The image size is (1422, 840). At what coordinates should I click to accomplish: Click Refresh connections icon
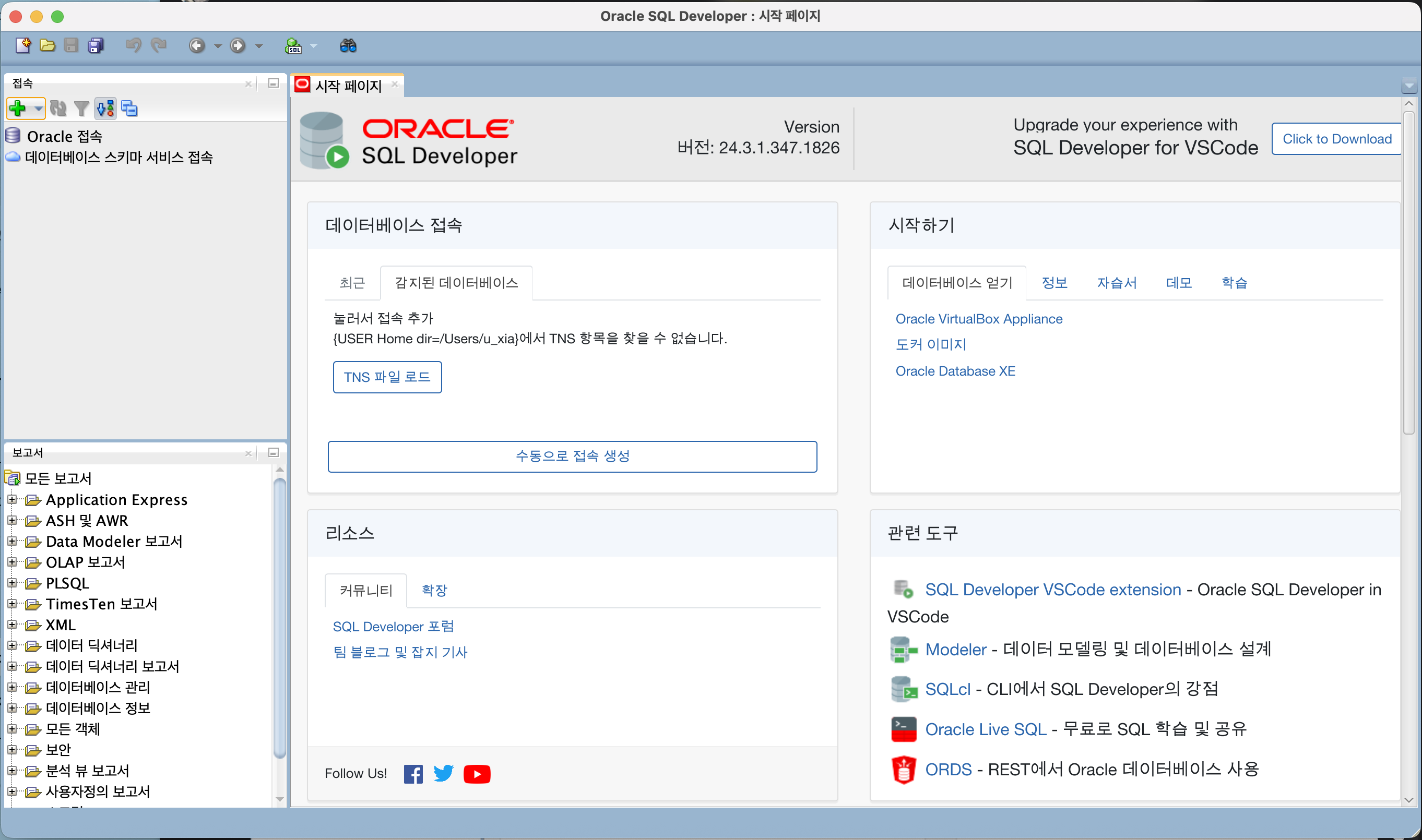pos(58,107)
